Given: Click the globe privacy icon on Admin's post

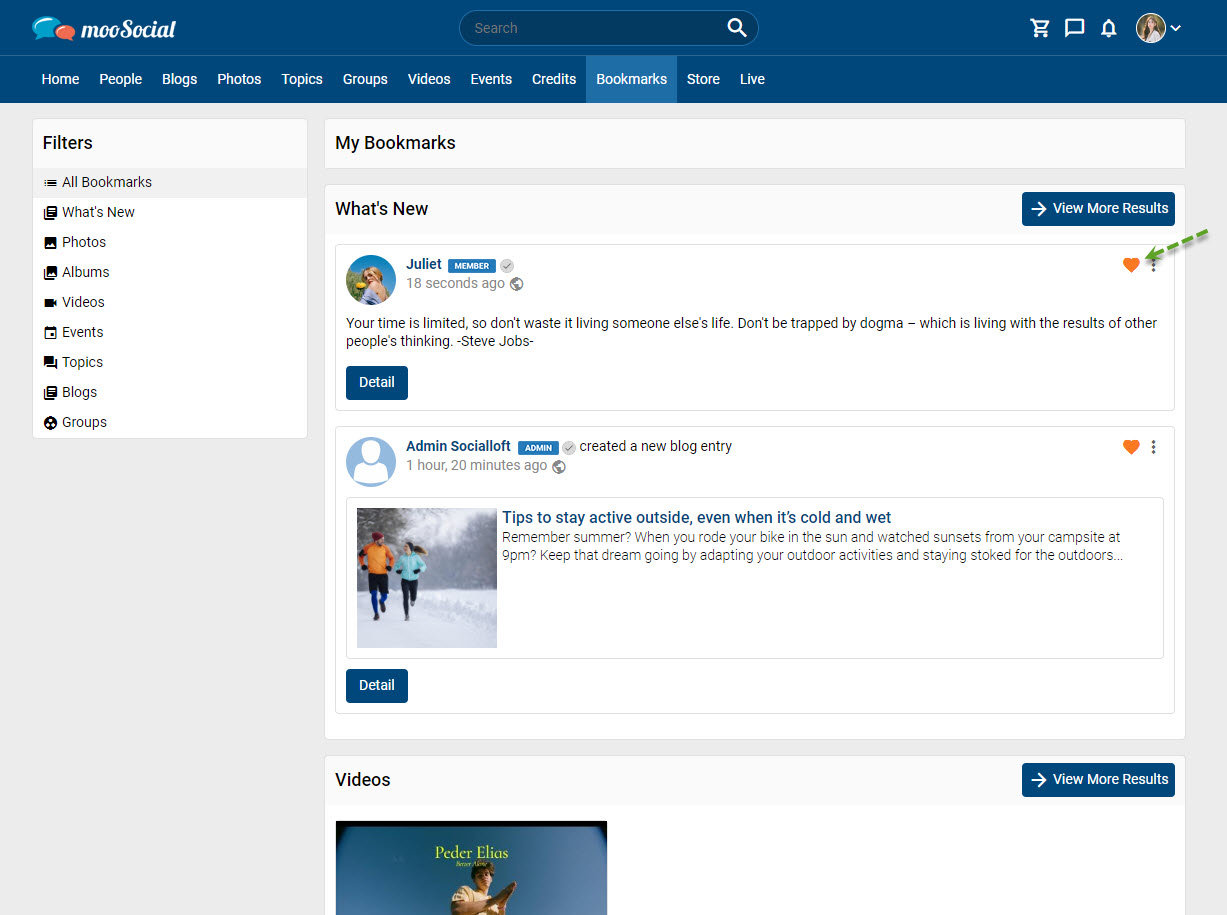Looking at the screenshot, I should click(x=559, y=466).
